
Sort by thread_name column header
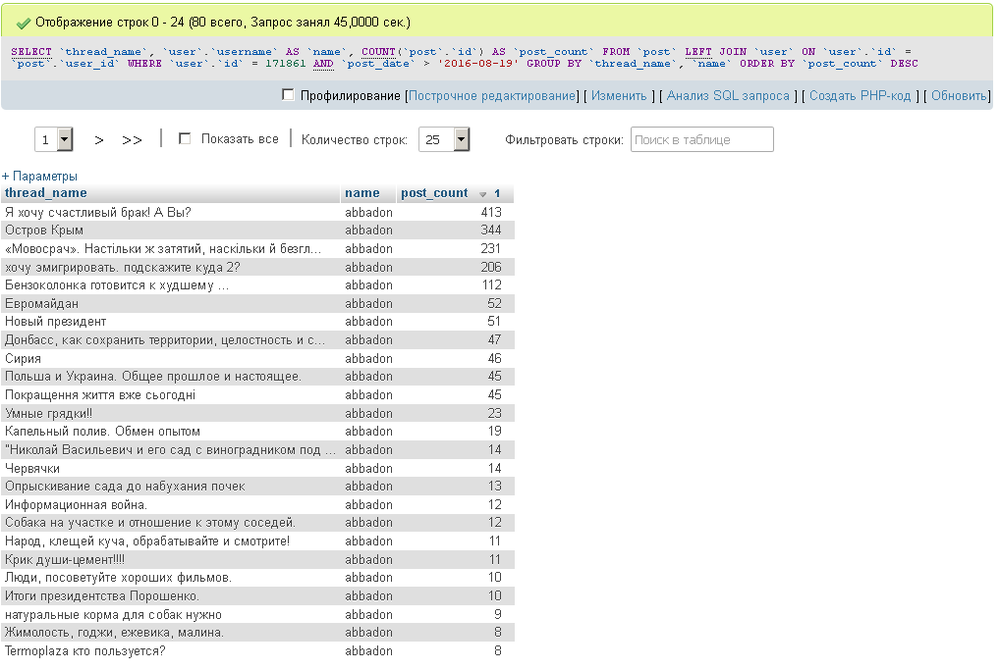point(46,193)
